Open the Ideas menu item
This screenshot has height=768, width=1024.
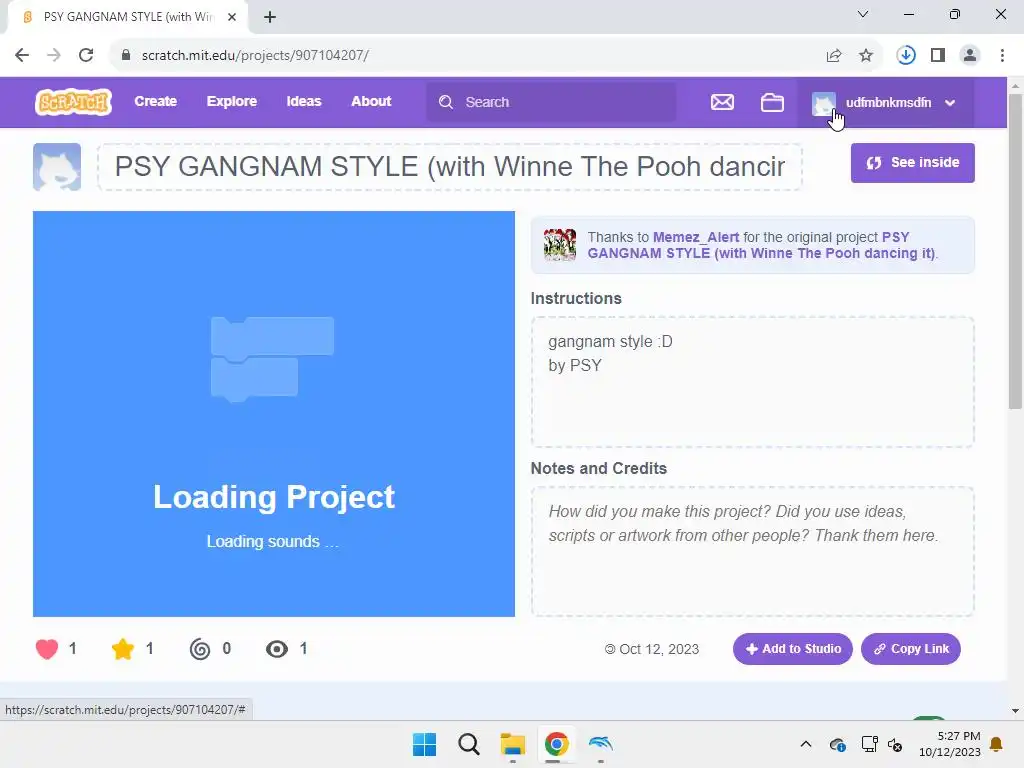[x=304, y=101]
